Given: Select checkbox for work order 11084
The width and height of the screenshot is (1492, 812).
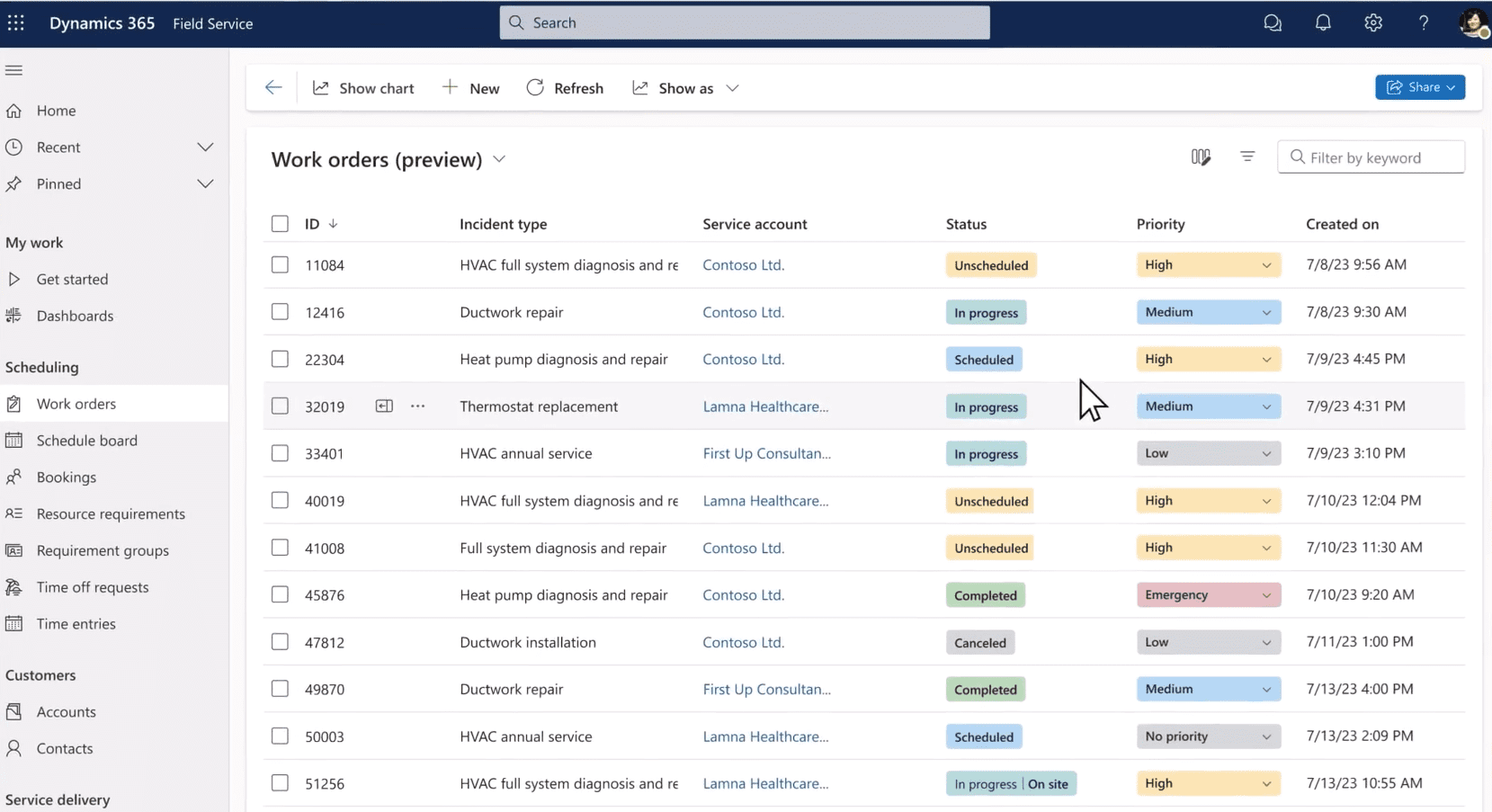Looking at the screenshot, I should 281,265.
